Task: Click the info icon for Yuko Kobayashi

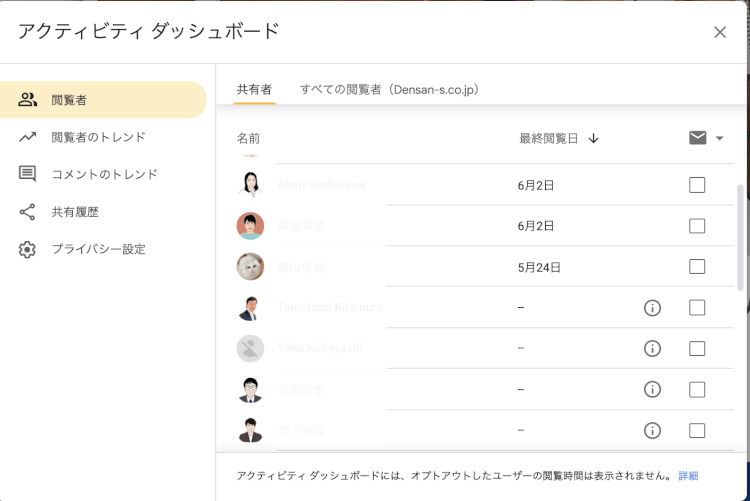Action: pyautogui.click(x=652, y=348)
